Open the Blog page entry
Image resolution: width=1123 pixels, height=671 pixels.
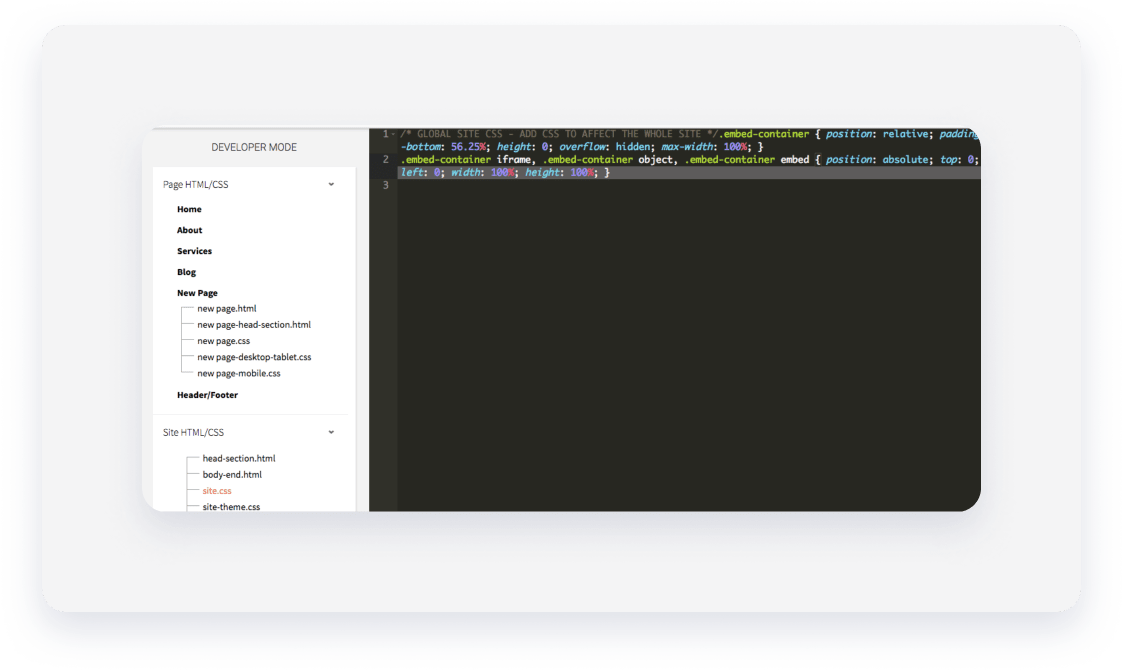[186, 272]
